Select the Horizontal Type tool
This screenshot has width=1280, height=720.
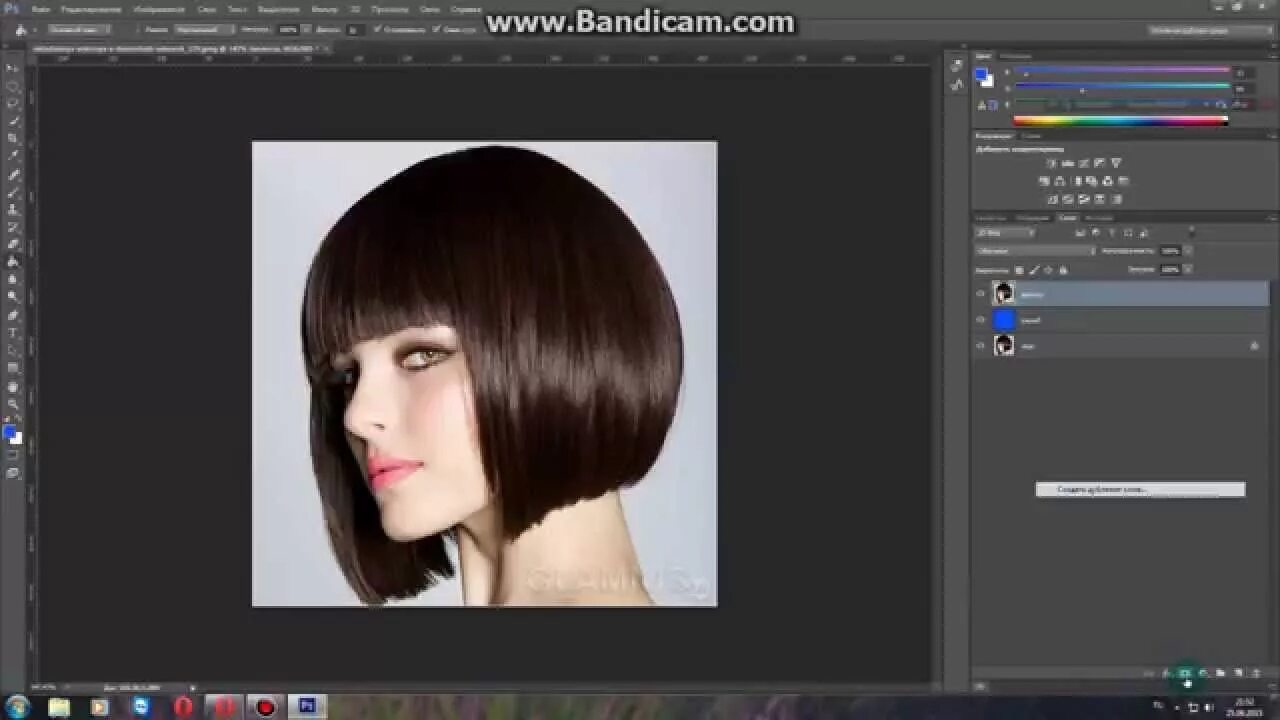pos(13,333)
